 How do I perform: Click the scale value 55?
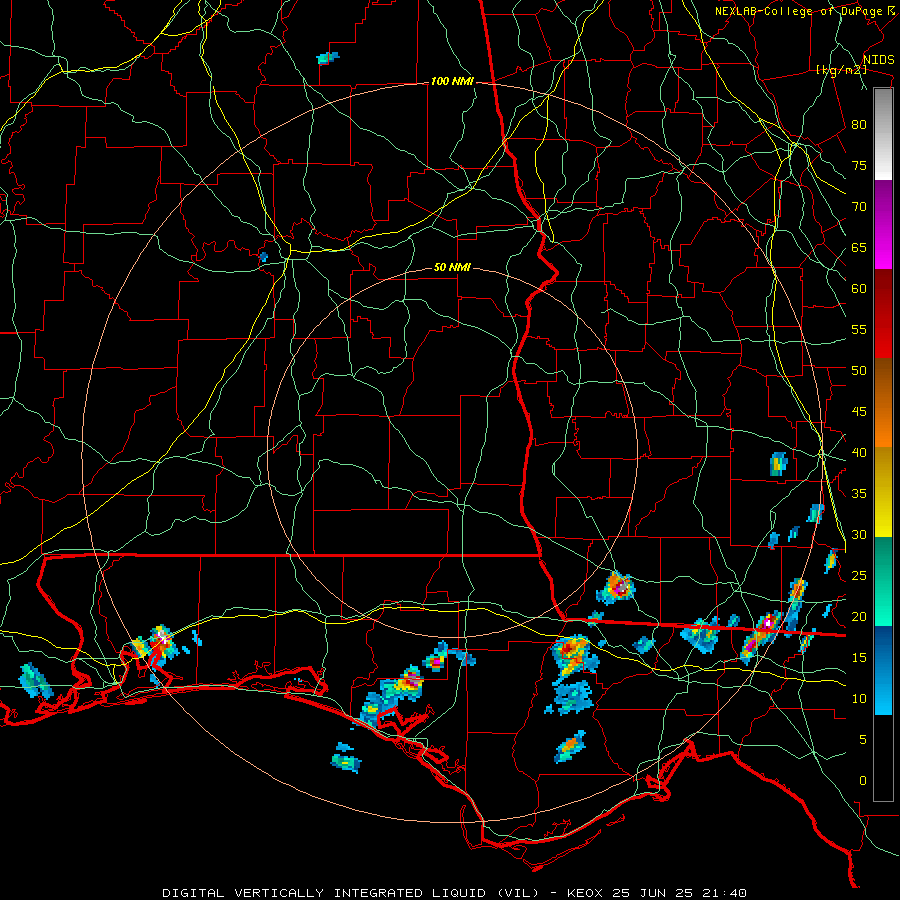point(859,329)
